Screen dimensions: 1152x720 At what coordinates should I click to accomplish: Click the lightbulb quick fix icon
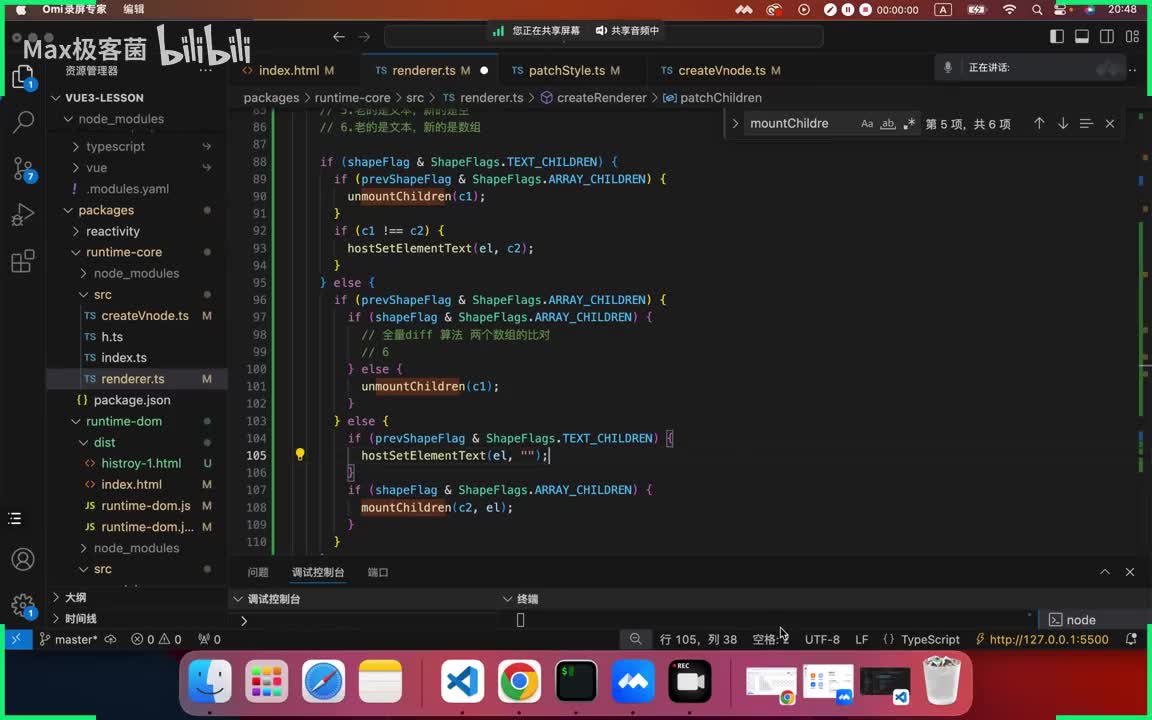tap(299, 454)
